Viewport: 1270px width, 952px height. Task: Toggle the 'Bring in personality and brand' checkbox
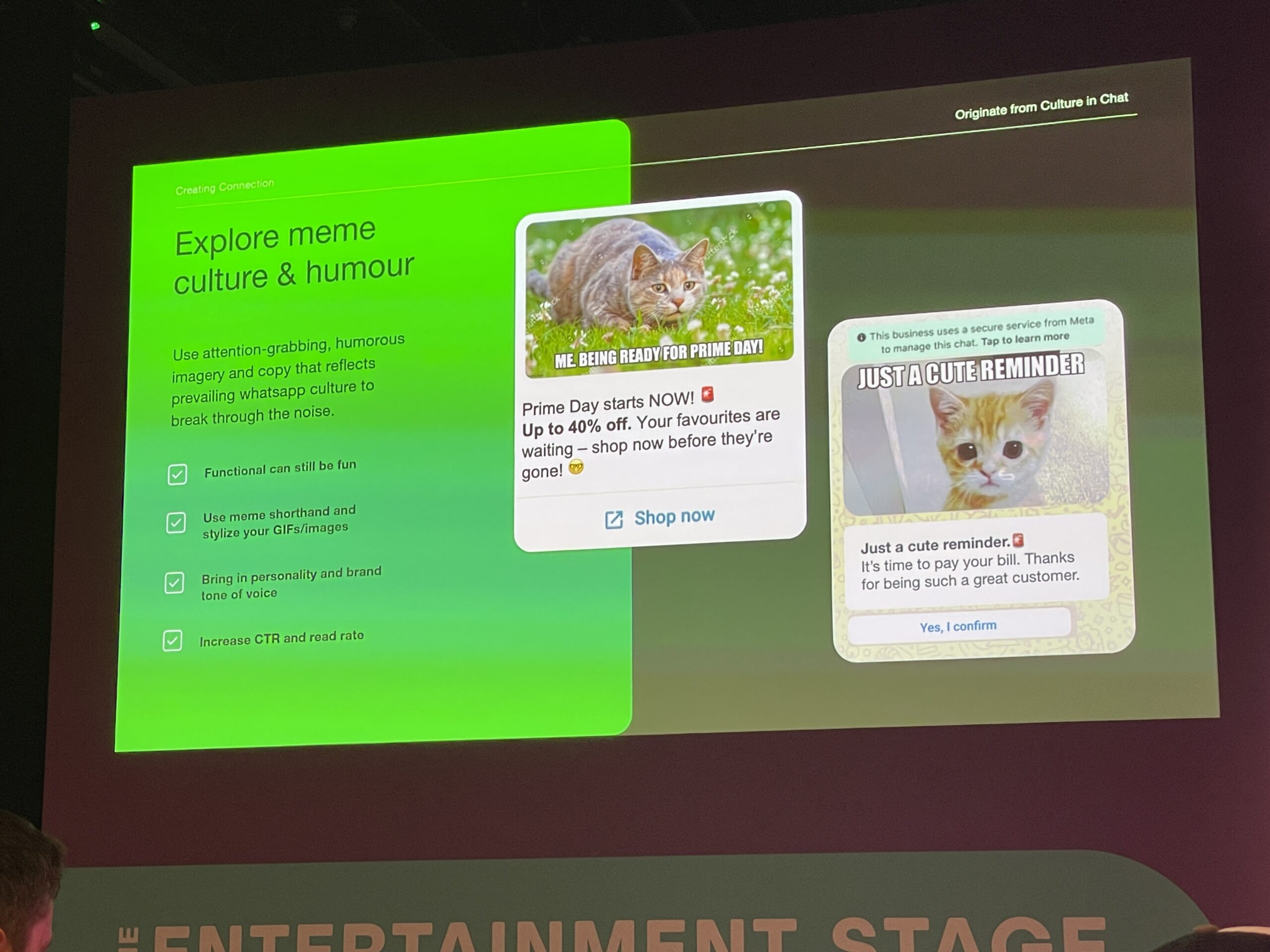coord(174,583)
